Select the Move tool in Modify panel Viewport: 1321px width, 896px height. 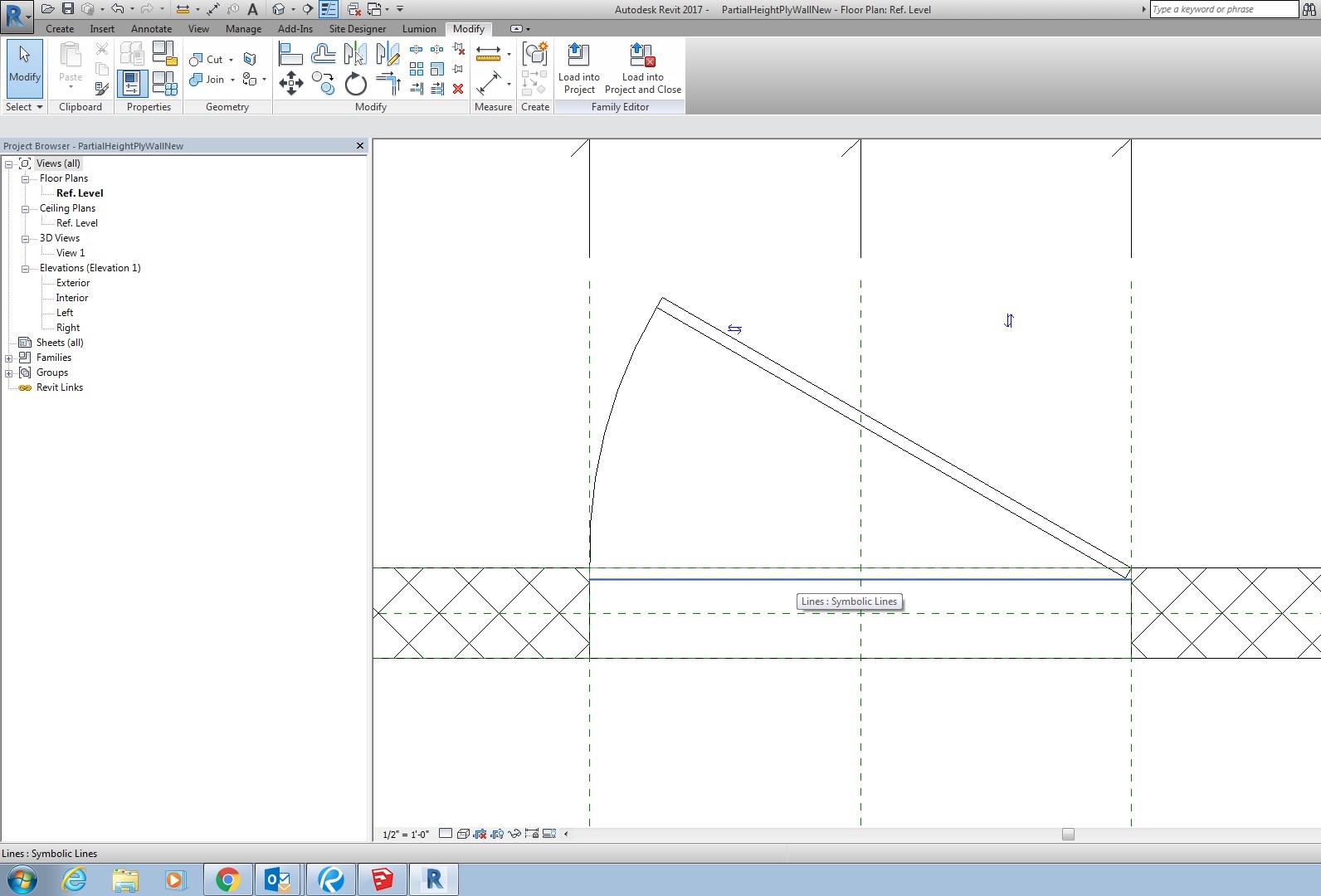coord(290,83)
